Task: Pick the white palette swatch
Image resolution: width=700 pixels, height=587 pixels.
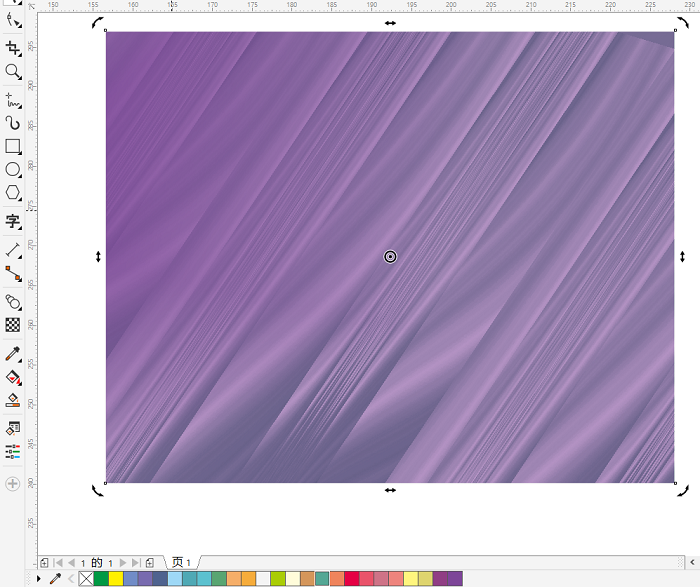Action: click(x=263, y=579)
